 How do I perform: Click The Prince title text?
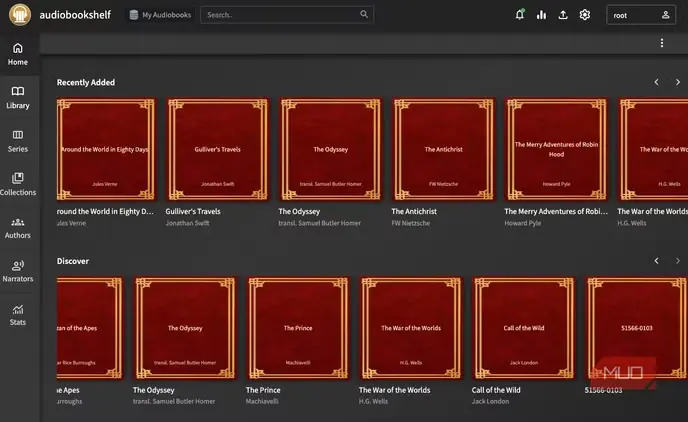[263, 390]
